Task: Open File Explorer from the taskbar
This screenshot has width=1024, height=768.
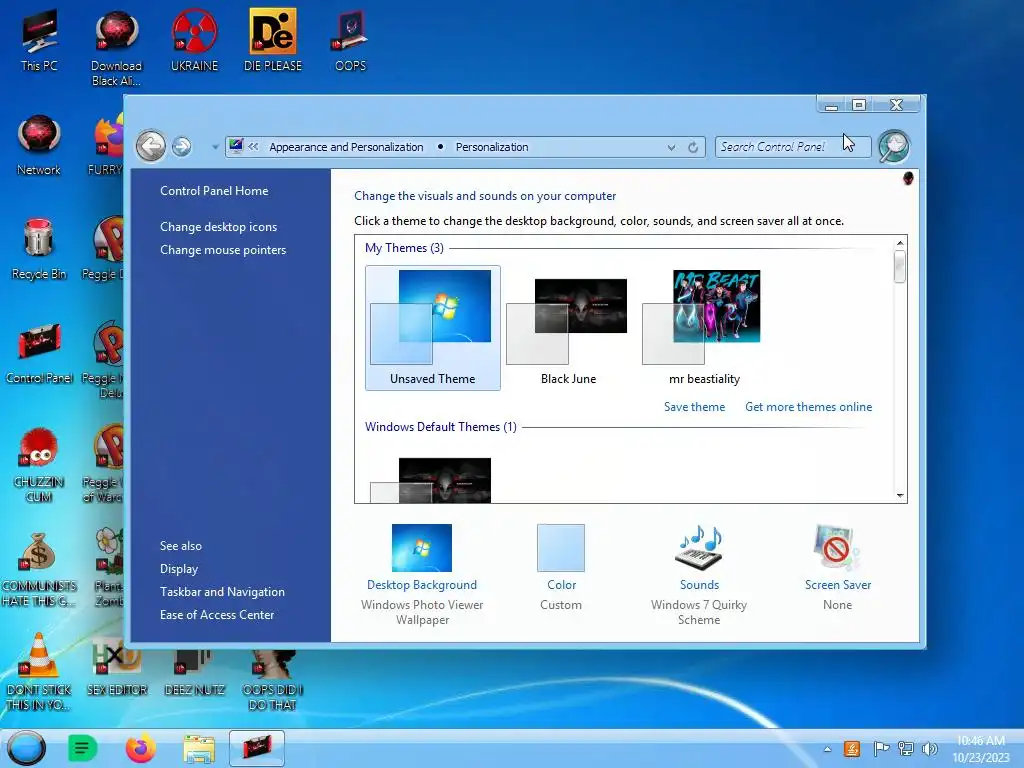Action: [x=199, y=748]
